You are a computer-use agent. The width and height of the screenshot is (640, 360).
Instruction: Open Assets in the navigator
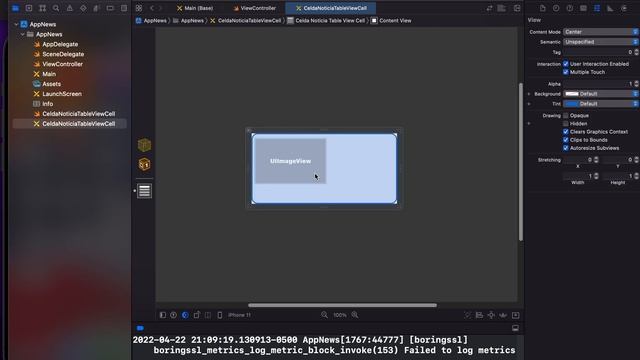point(51,84)
